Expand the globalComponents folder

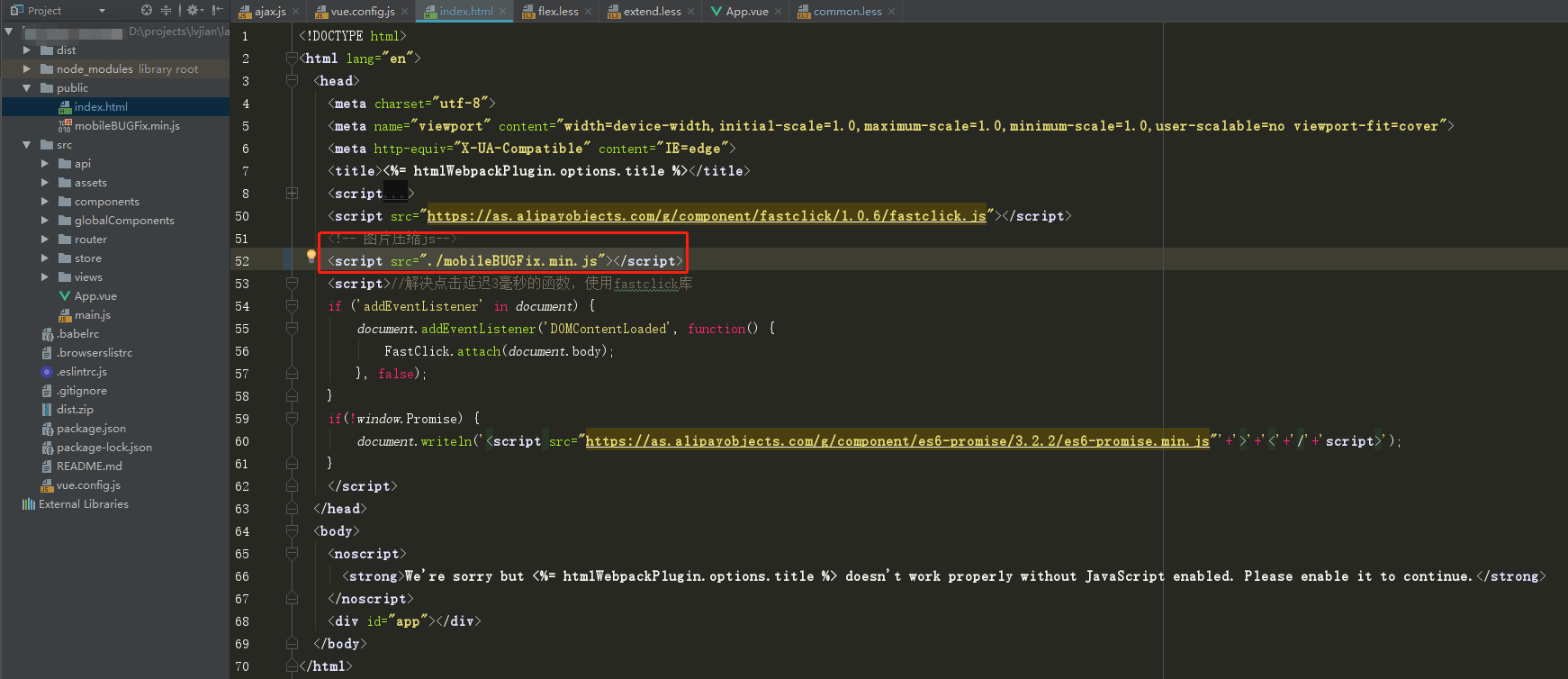pyautogui.click(x=45, y=221)
